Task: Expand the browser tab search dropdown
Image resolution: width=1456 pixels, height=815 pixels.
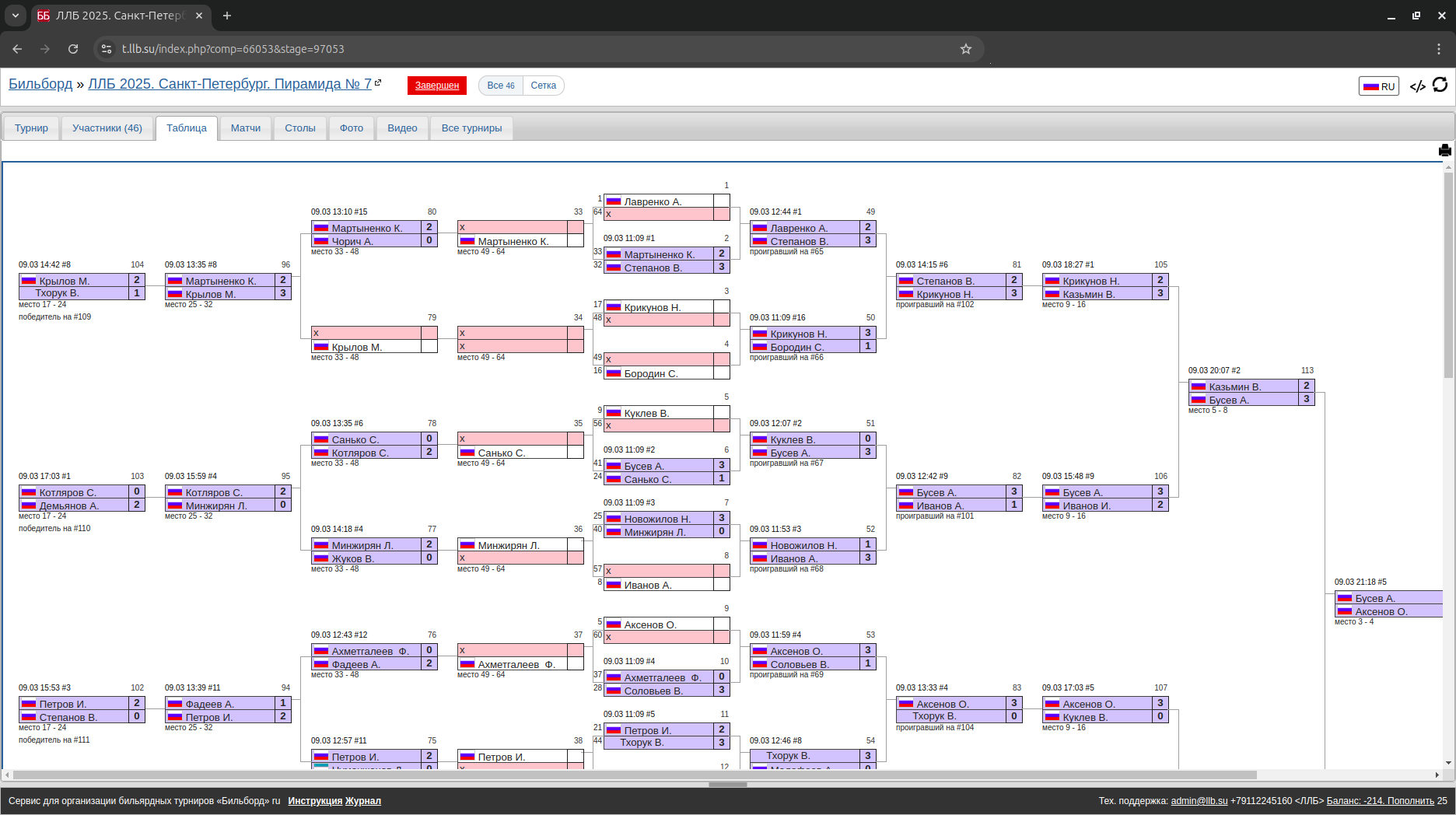Action: (15, 16)
